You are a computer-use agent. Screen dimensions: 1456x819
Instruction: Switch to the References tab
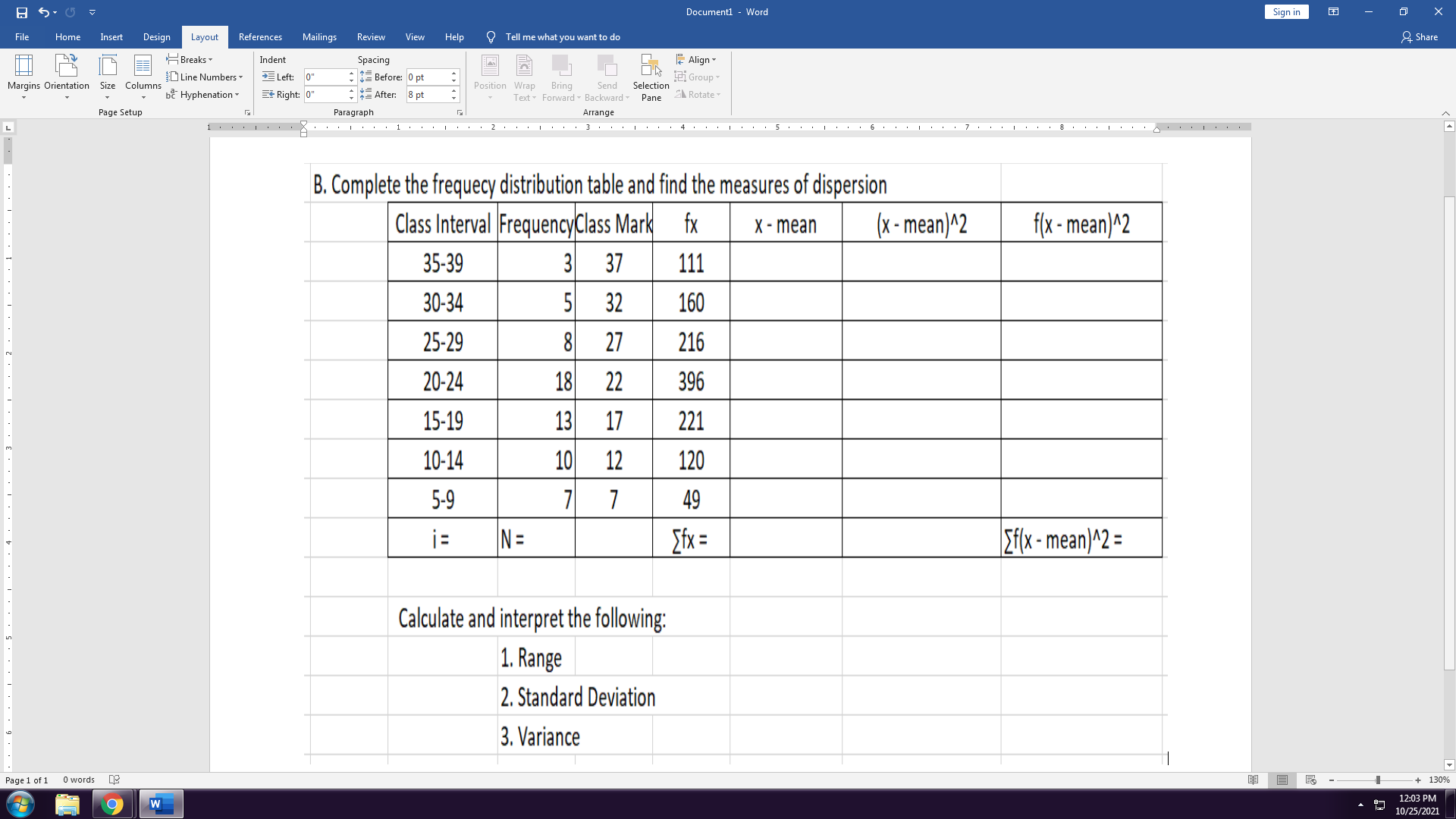coord(260,36)
